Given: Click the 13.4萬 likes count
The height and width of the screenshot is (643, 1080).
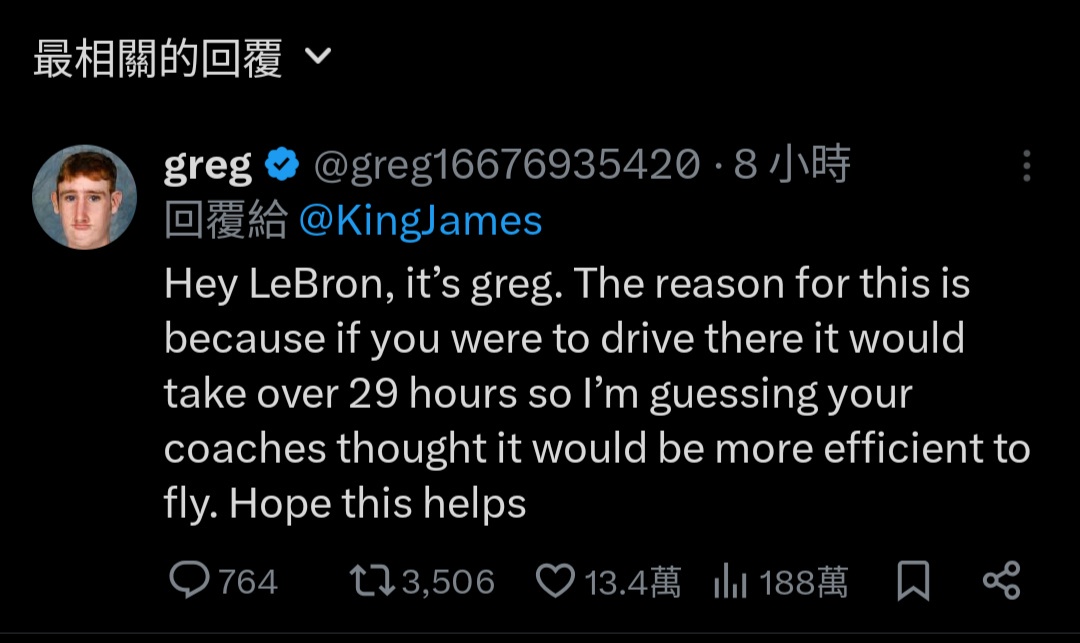Looking at the screenshot, I should click(x=633, y=582).
